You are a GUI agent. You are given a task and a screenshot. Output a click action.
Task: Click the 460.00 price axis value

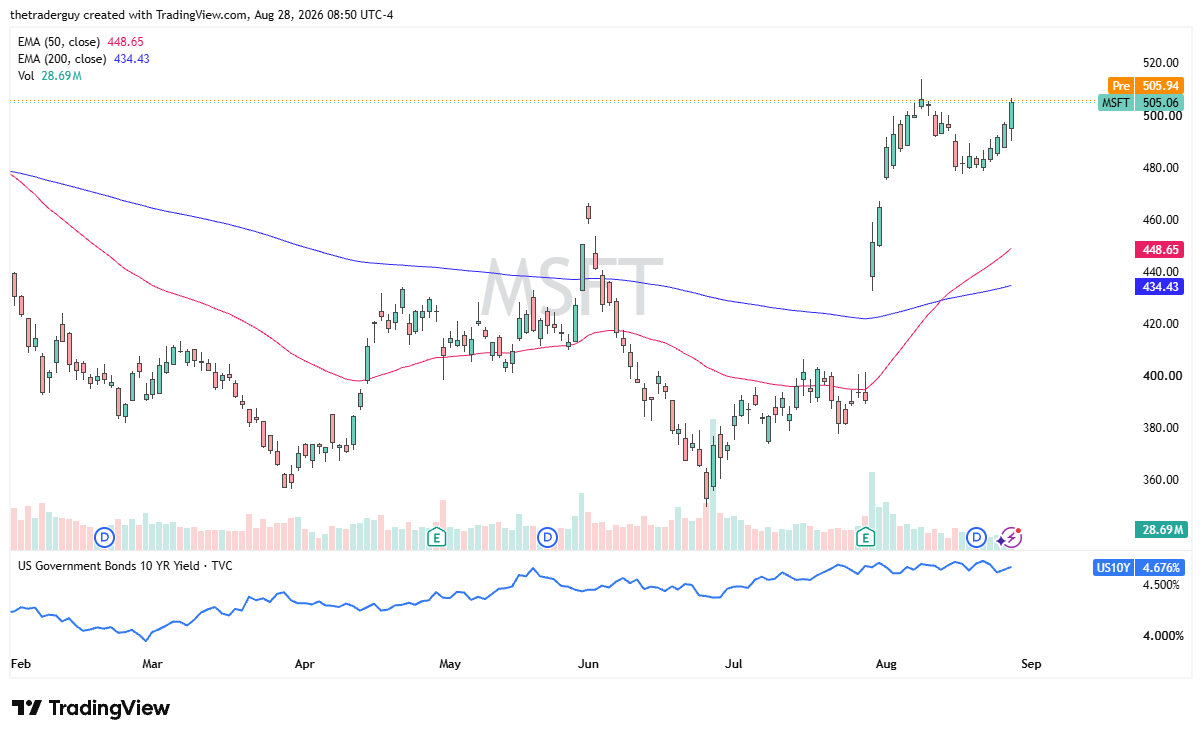pos(1162,220)
